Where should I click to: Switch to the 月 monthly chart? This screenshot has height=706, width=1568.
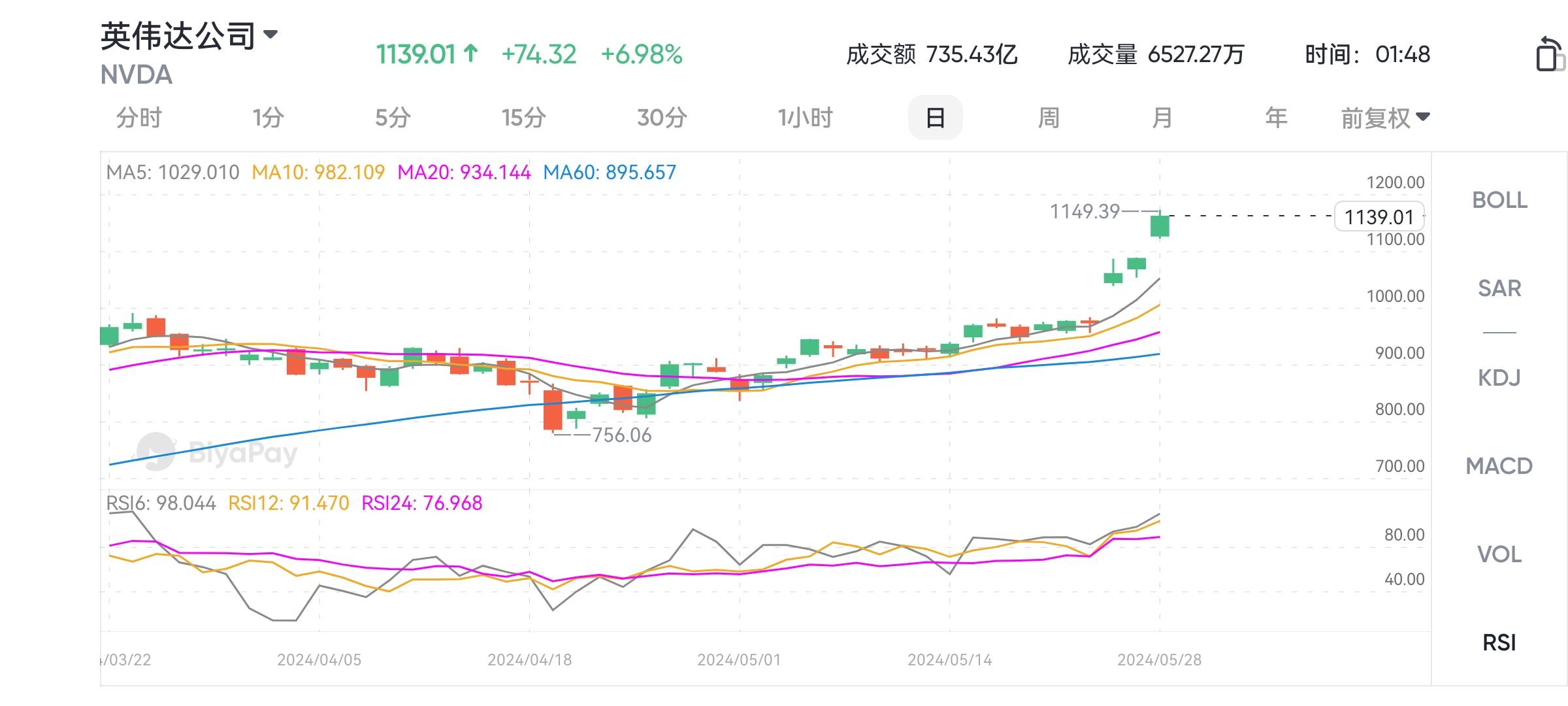1162,118
